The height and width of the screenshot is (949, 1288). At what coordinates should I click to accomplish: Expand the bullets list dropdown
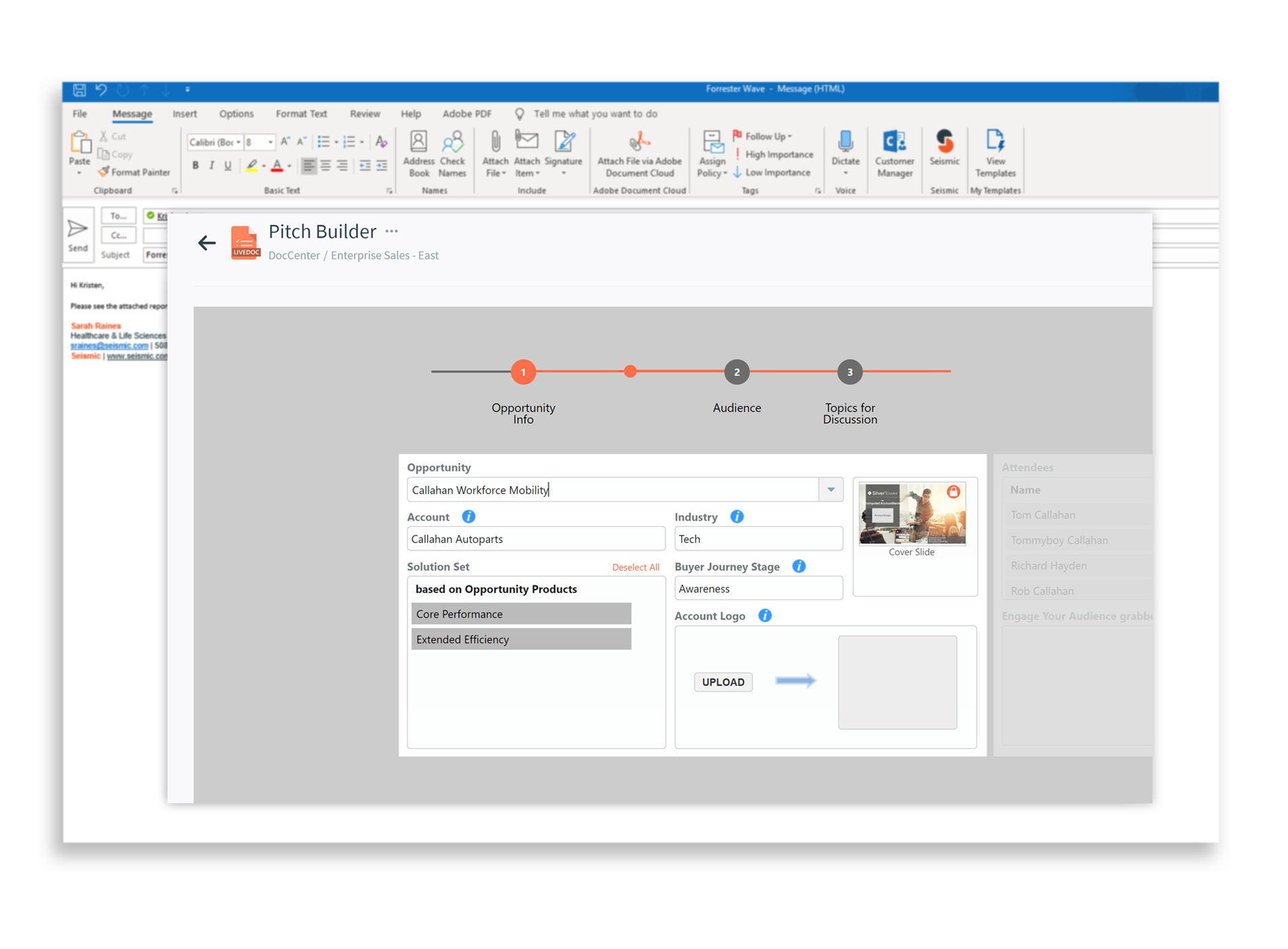click(x=336, y=142)
